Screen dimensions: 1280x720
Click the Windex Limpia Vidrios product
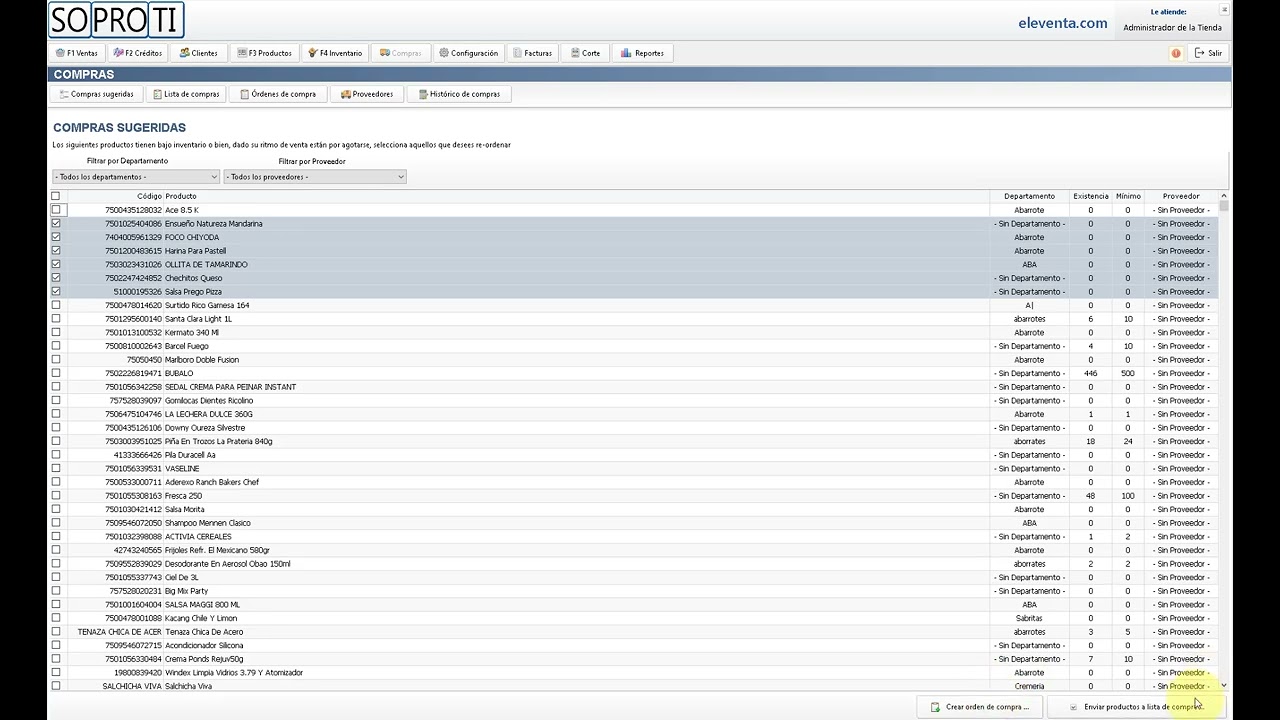coord(234,673)
